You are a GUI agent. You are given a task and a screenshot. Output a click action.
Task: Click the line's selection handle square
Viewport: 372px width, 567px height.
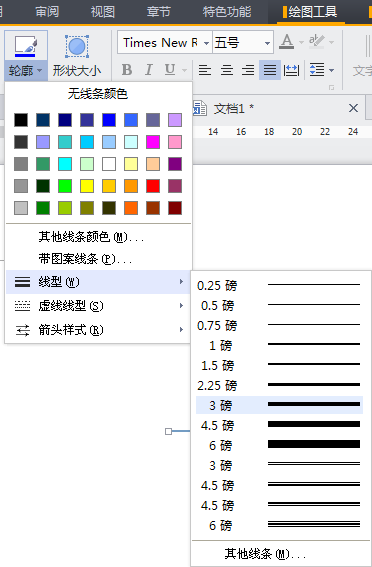(x=168, y=431)
